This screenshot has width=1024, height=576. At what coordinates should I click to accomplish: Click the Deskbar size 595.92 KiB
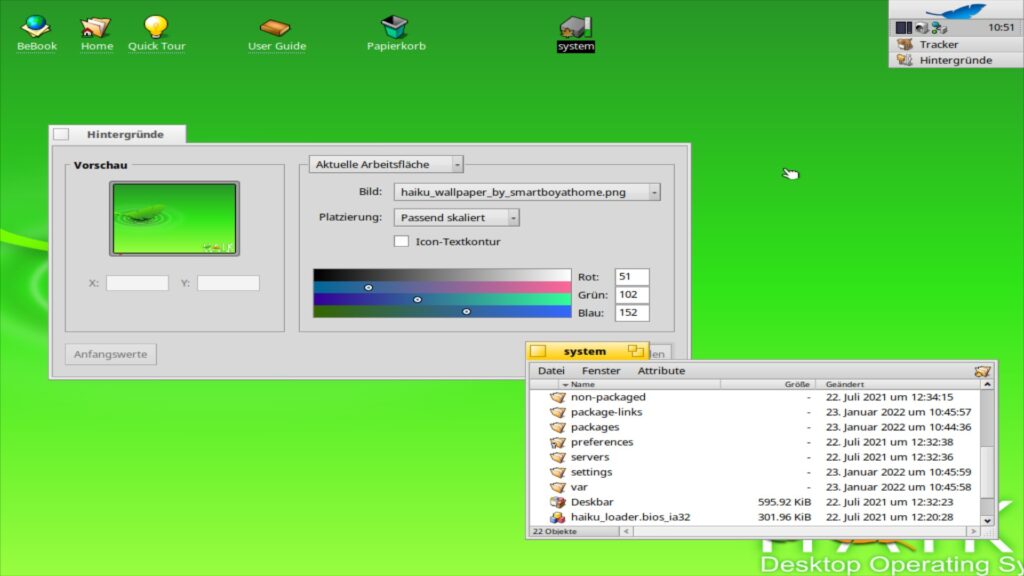[x=784, y=502]
